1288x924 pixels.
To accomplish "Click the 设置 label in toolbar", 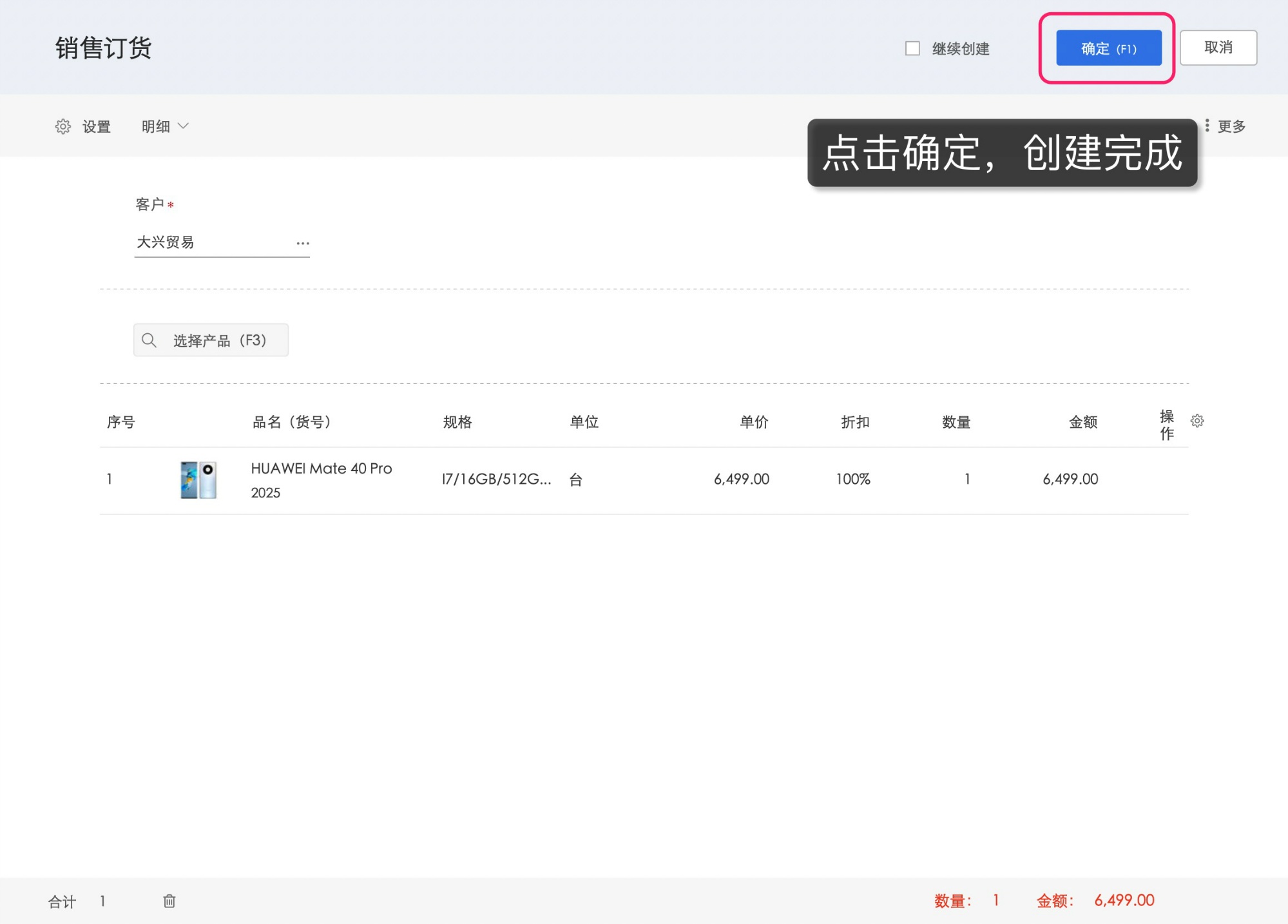I will (97, 126).
